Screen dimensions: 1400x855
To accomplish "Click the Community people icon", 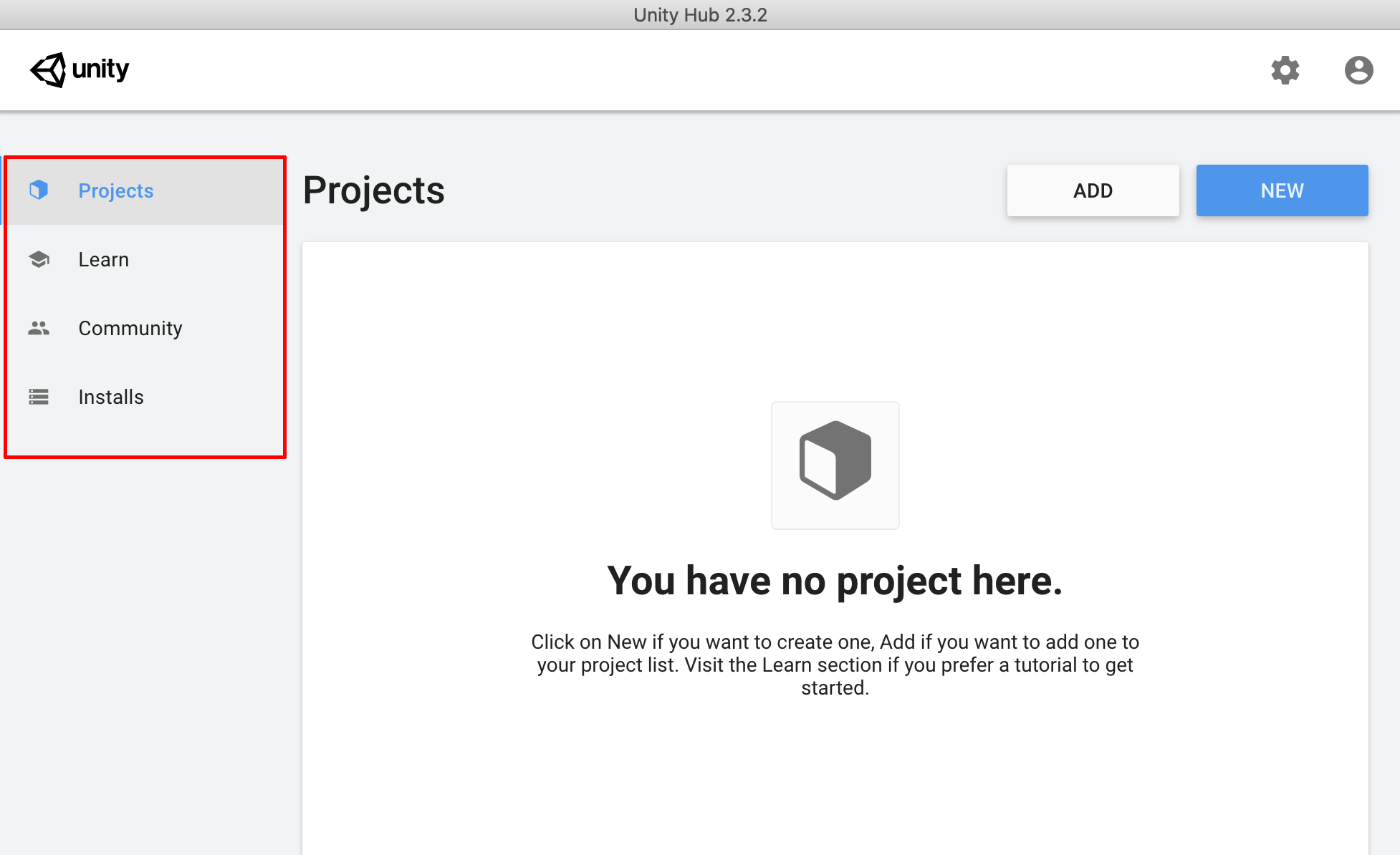I will [39, 328].
